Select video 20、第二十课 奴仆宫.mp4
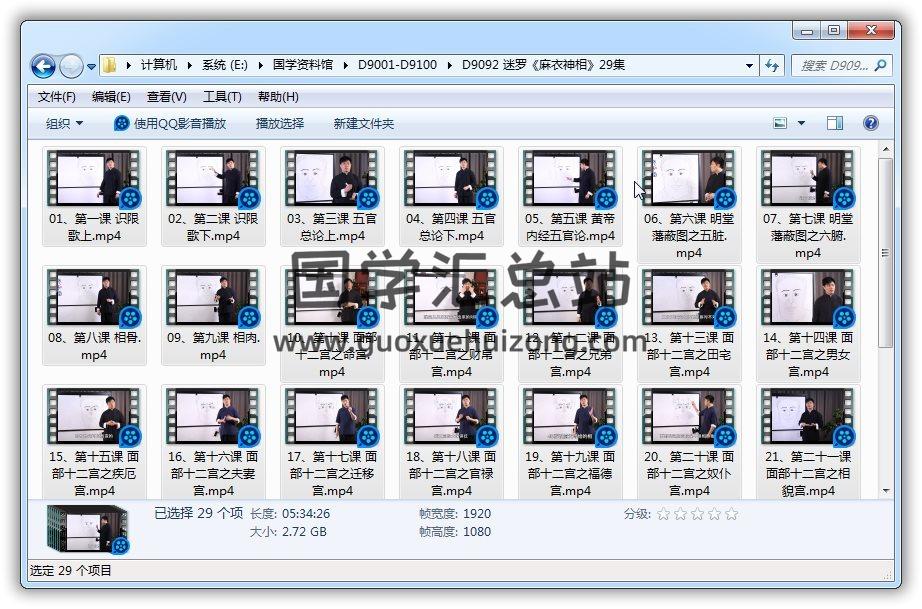922x609 pixels. (689, 443)
